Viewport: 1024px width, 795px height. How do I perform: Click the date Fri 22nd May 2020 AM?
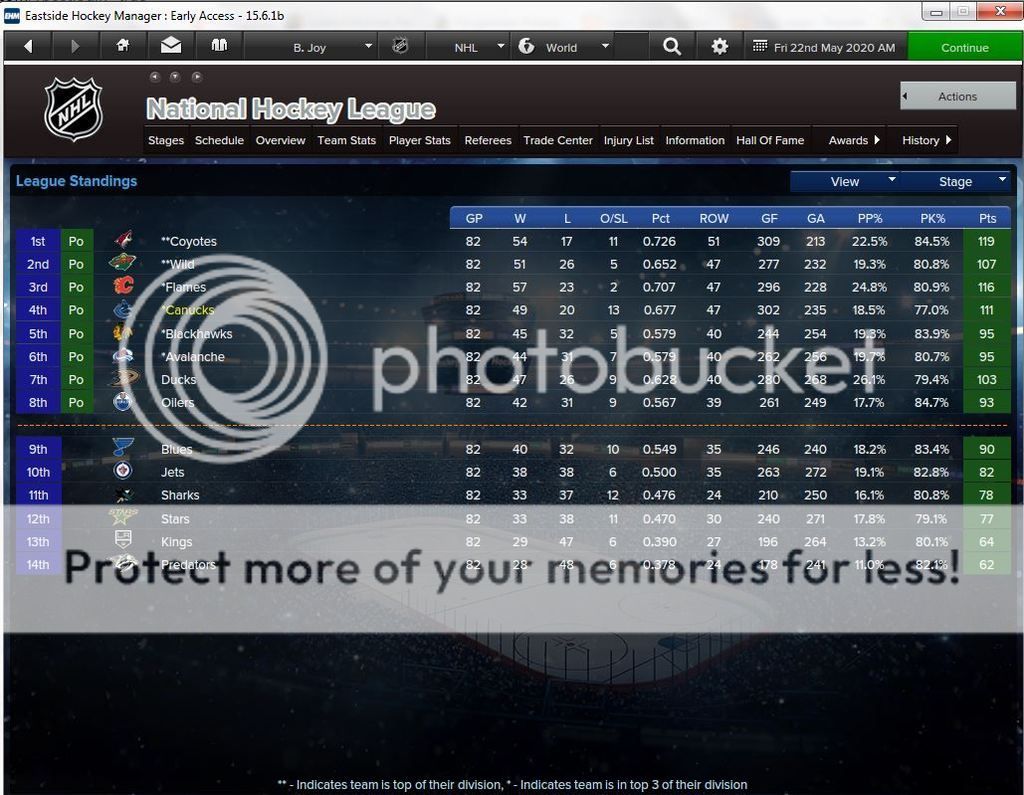click(x=834, y=47)
